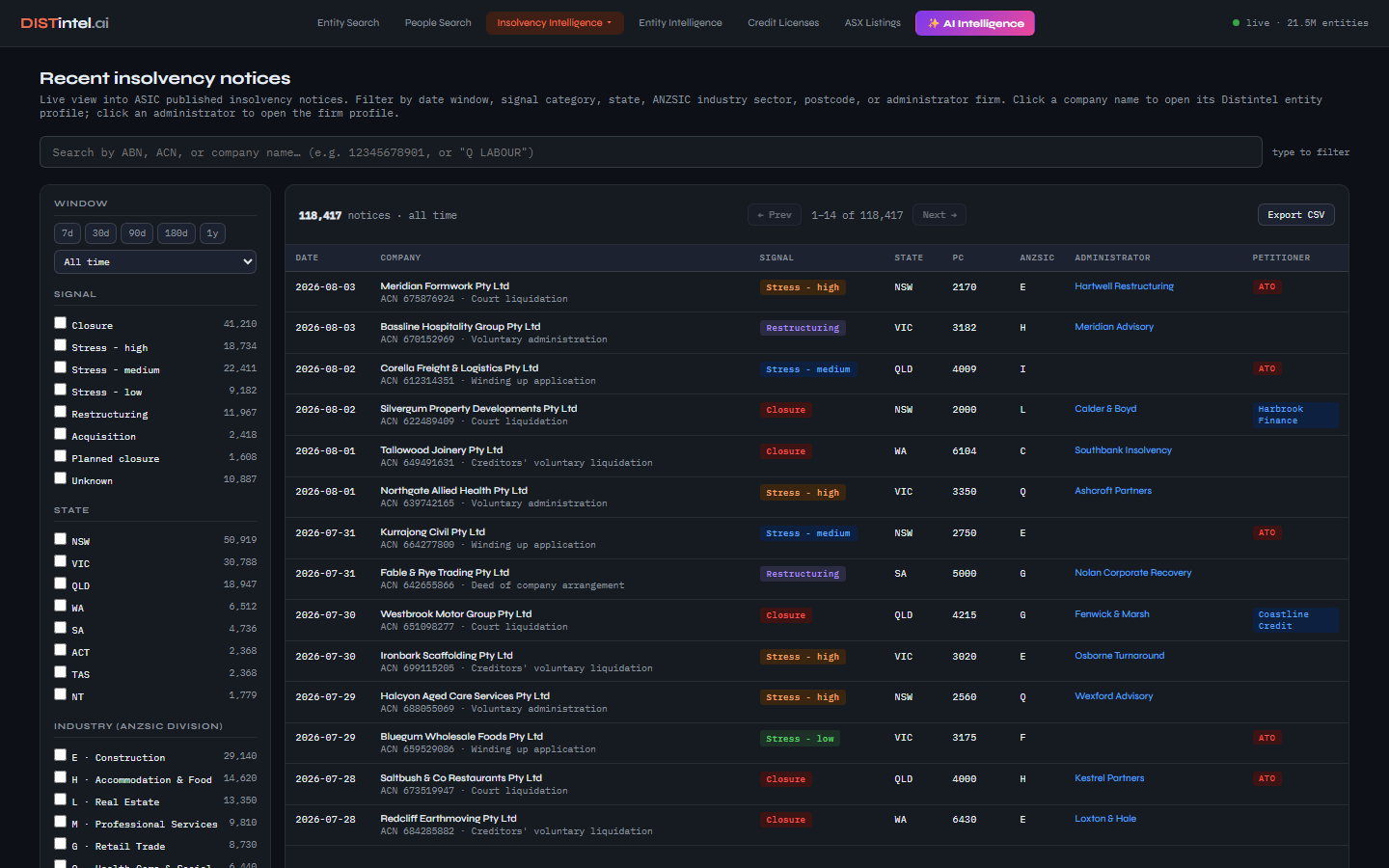Click the Export CSV button
Image resolution: width=1389 pixels, height=868 pixels.
tap(1295, 215)
